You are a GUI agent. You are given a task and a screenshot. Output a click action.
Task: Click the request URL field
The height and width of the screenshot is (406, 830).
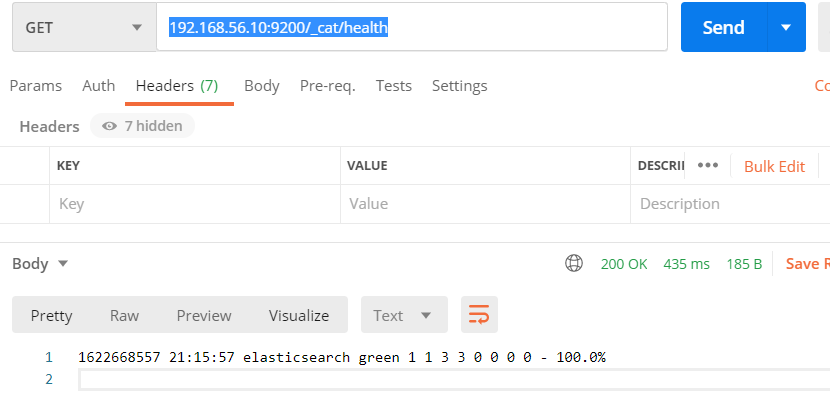412,27
